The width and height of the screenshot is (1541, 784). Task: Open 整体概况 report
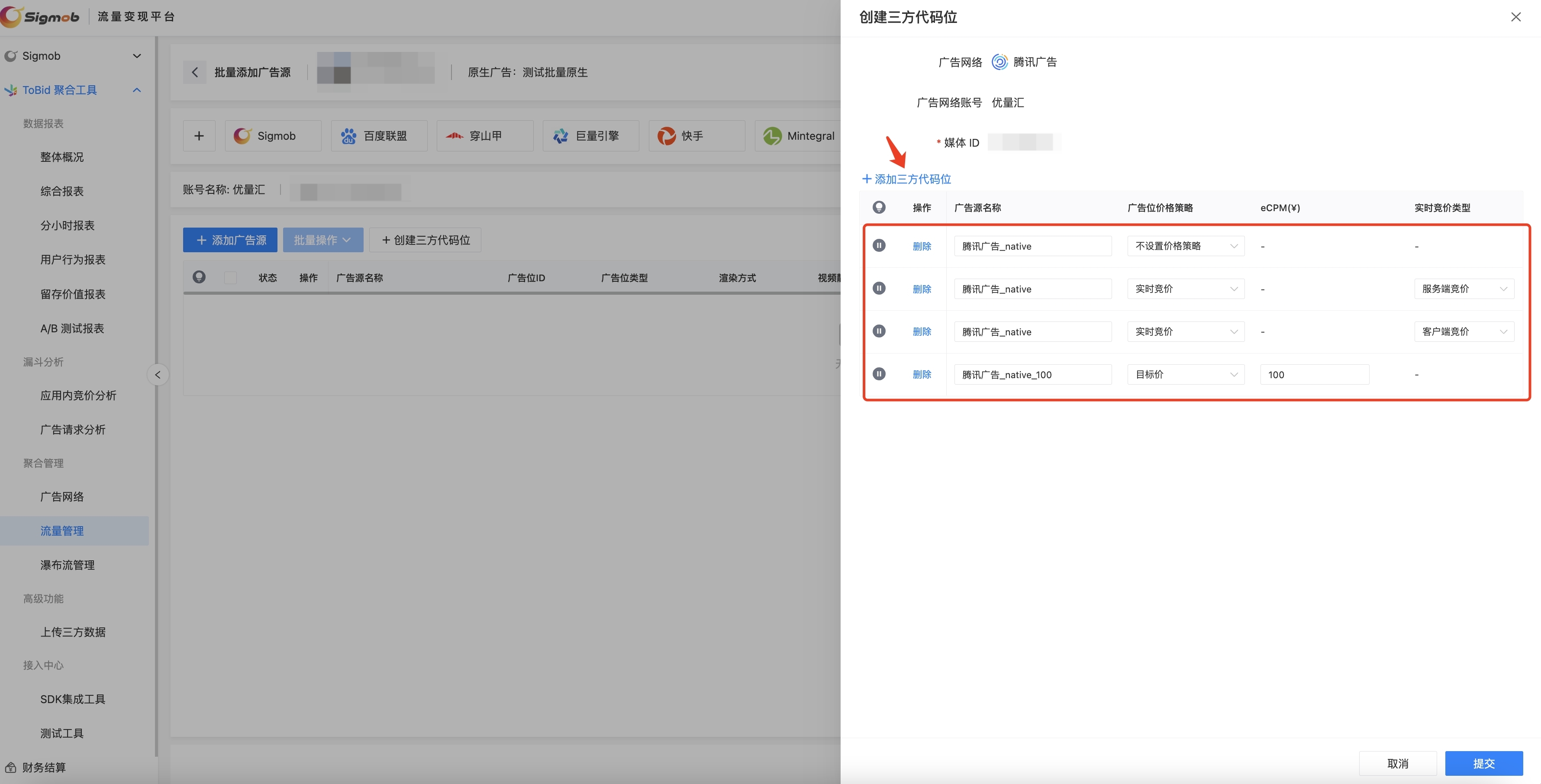[62, 157]
